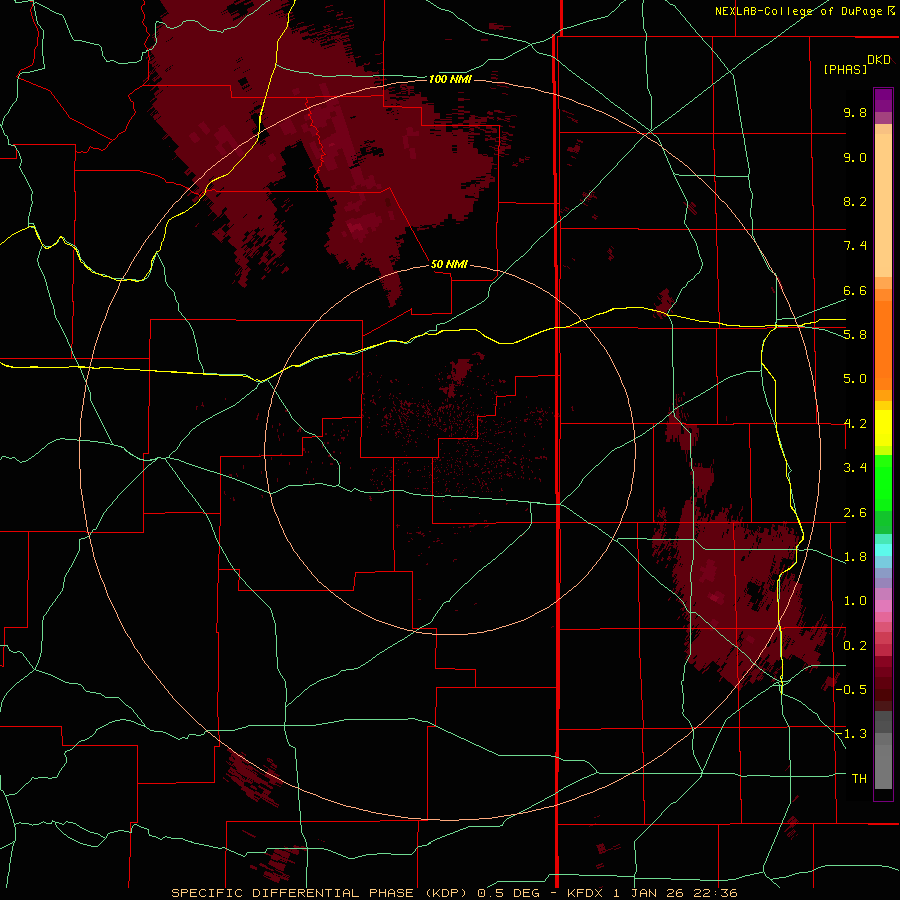Pick the purple segment atop the color bar

[883, 100]
